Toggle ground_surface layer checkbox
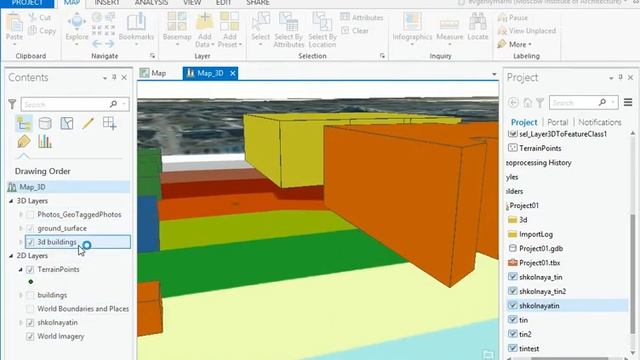Image resolution: width=640 pixels, height=360 pixels. point(30,228)
